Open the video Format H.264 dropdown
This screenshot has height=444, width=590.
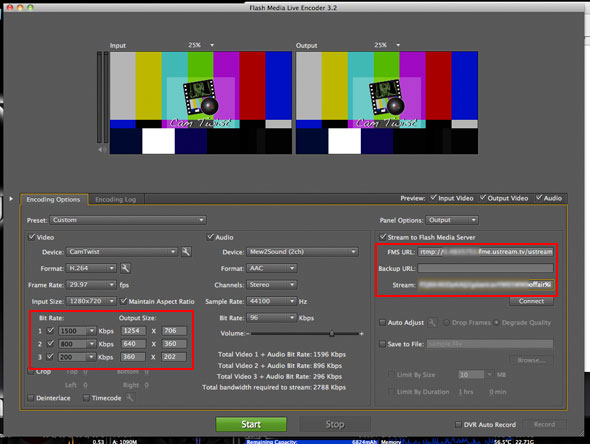tap(91, 268)
